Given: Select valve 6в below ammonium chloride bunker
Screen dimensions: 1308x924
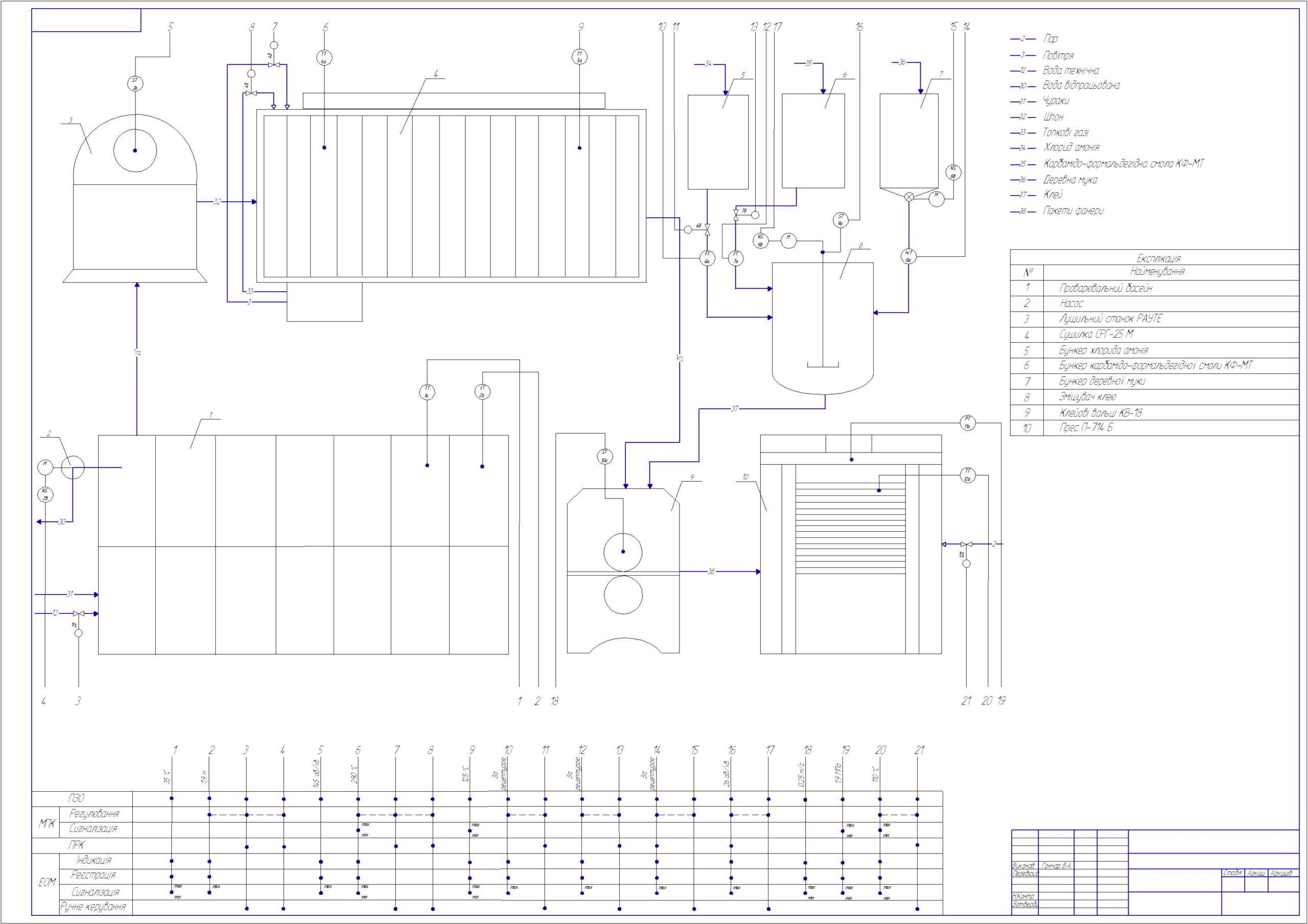Looking at the screenshot, I should point(707,229).
